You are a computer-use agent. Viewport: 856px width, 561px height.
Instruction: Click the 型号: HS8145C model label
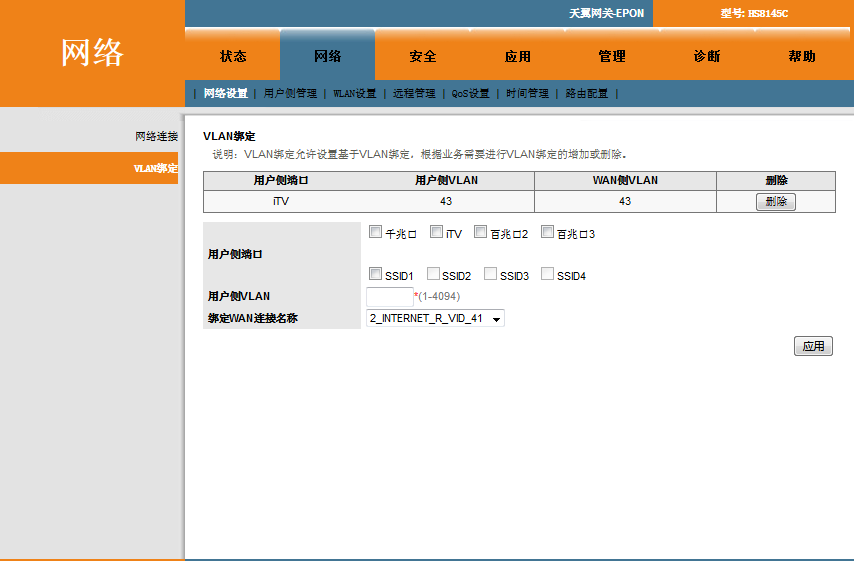point(754,13)
